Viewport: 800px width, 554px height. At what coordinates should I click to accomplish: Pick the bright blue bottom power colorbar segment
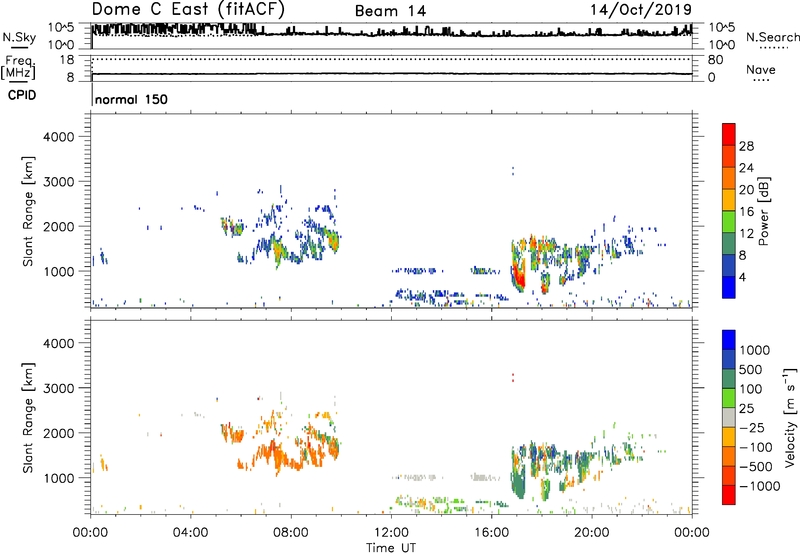tap(729, 287)
